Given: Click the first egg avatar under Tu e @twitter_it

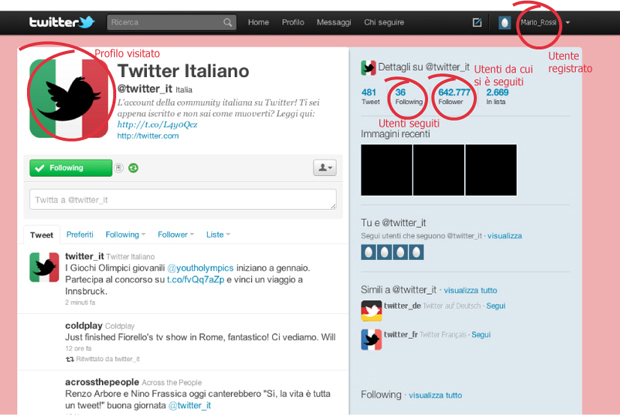Looking at the screenshot, I should point(369,252).
